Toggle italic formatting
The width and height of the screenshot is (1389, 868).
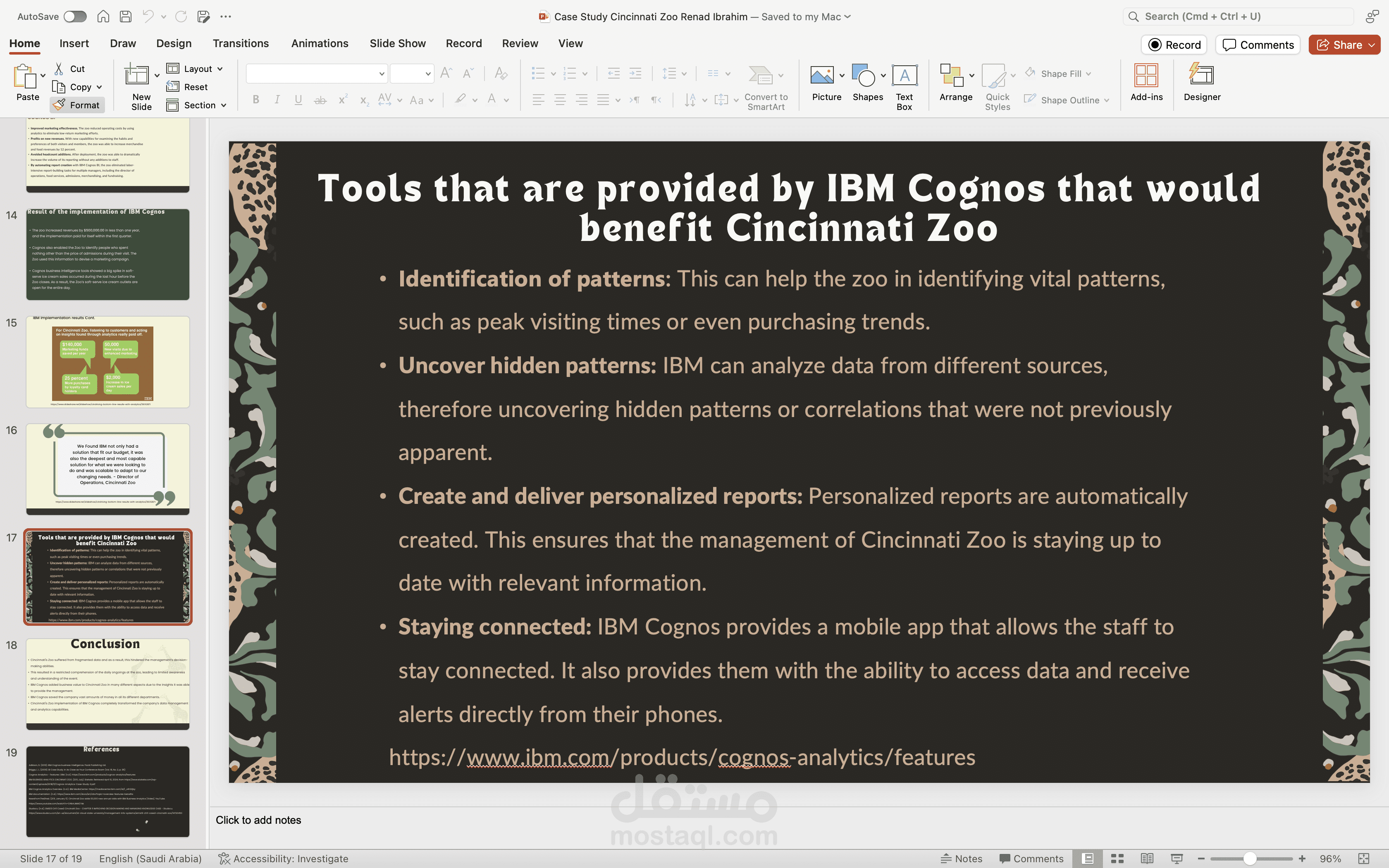277,99
